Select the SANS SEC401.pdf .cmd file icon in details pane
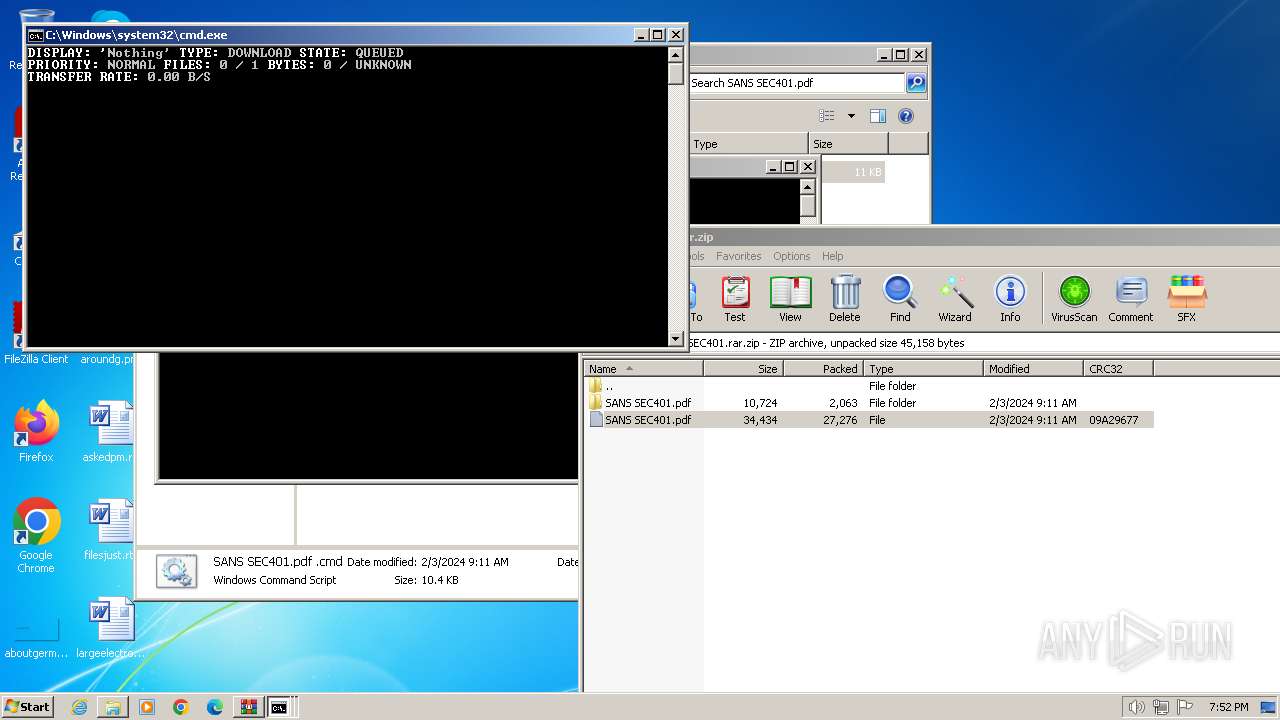This screenshot has height=720, width=1280. (176, 571)
